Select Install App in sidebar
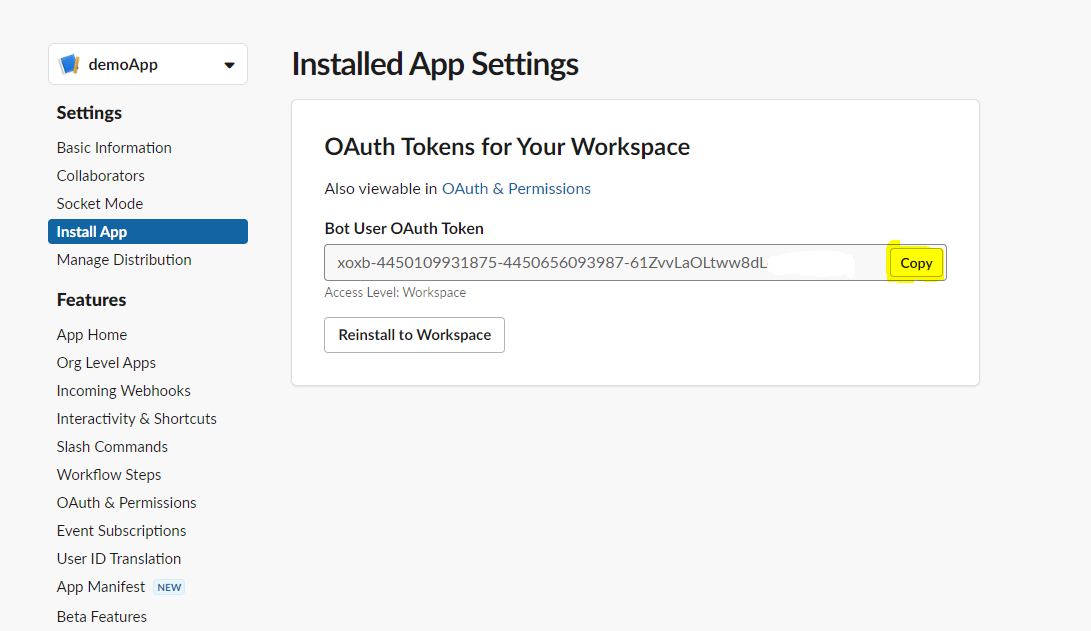This screenshot has height=631, width=1091. tap(148, 232)
